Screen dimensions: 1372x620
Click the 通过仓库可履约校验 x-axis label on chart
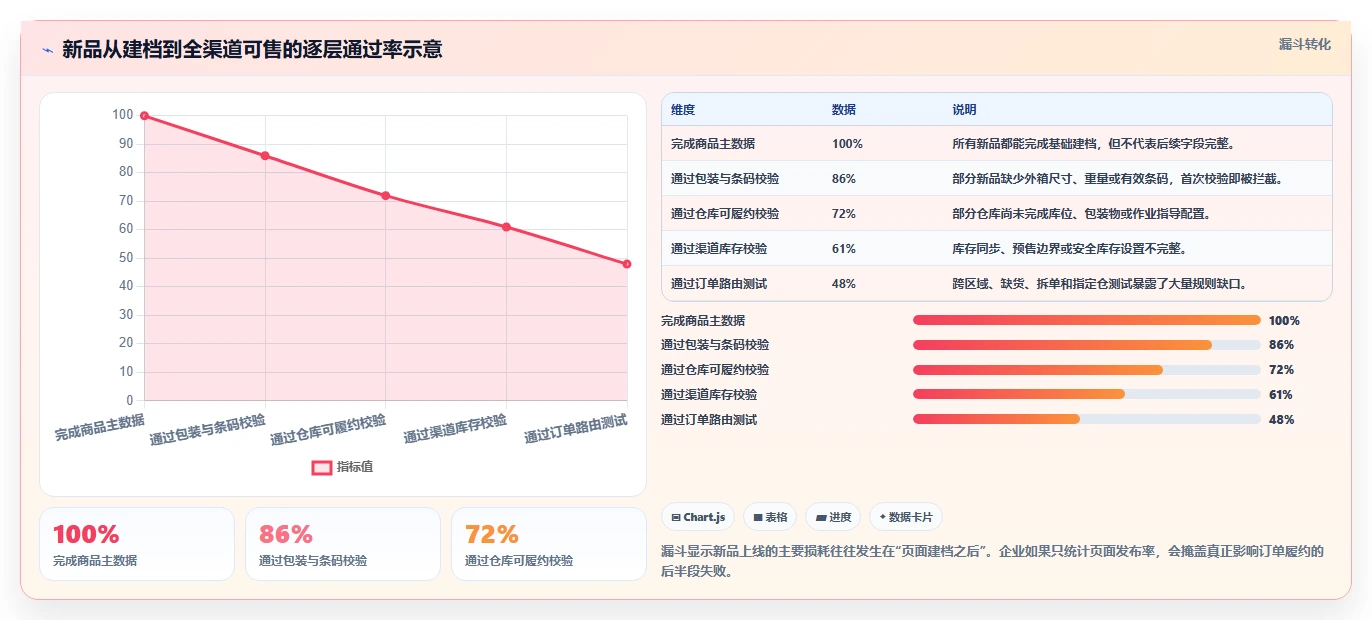tap(328, 429)
